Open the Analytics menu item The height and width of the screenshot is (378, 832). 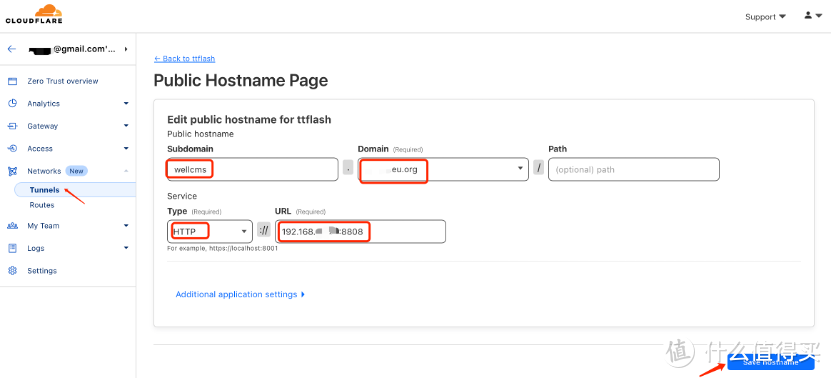pyautogui.click(x=44, y=104)
